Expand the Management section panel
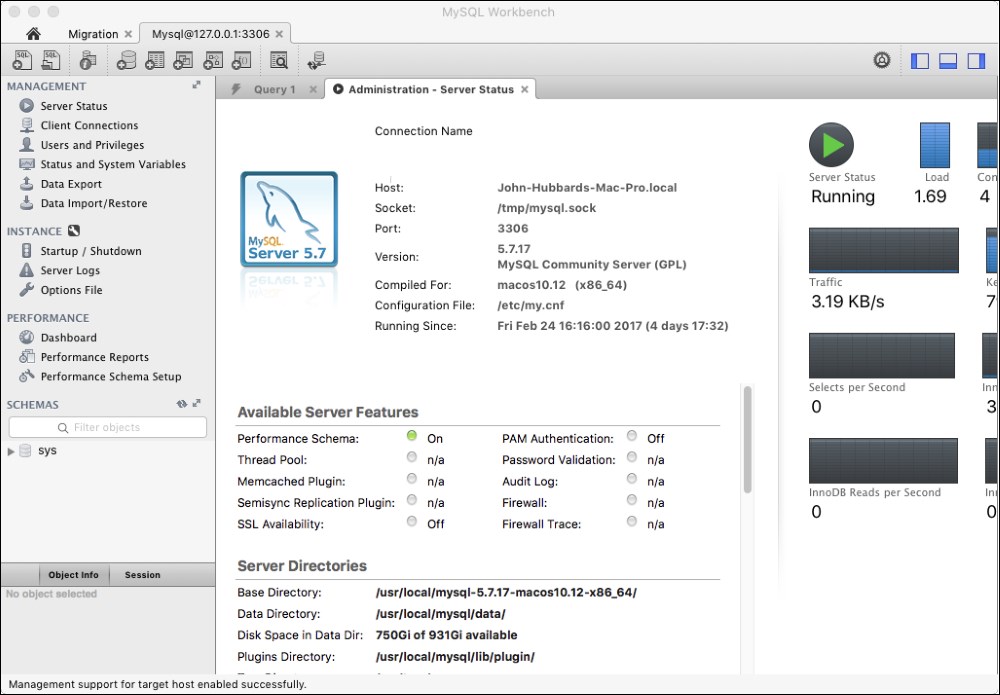Viewport: 1000px width, 695px height. pos(196,85)
